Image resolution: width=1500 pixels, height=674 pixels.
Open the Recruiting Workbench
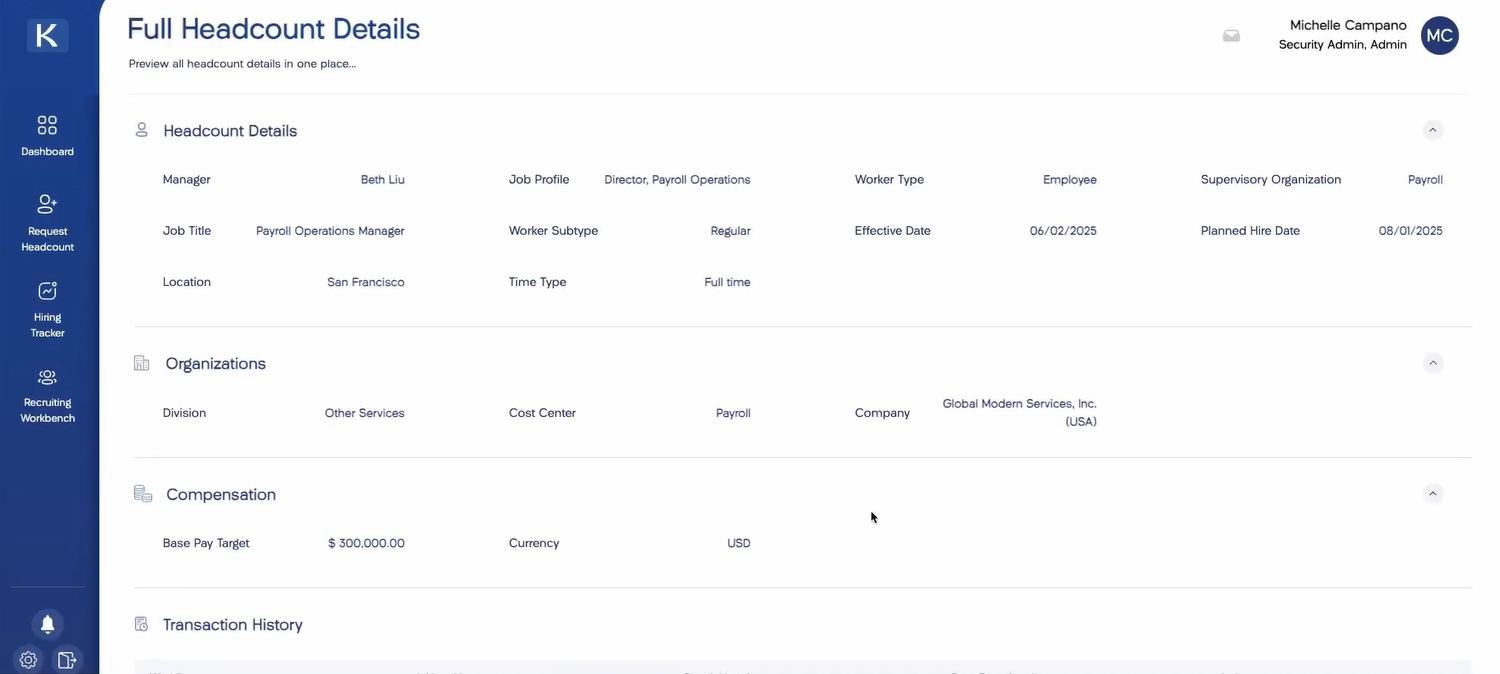[x=47, y=396]
